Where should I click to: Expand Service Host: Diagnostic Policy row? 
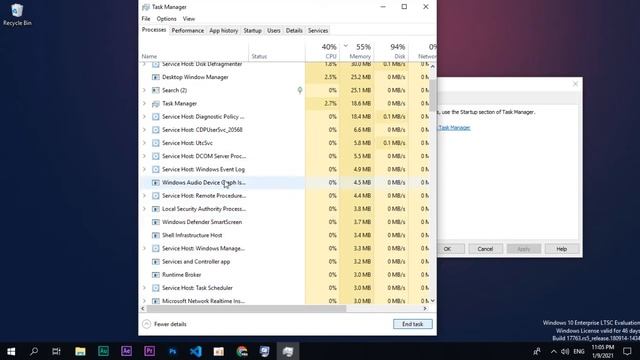pyautogui.click(x=144, y=117)
